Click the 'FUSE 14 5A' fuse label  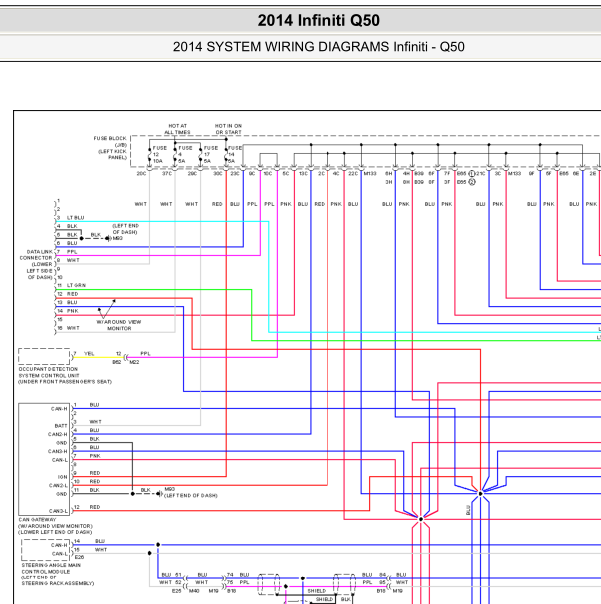tap(235, 154)
